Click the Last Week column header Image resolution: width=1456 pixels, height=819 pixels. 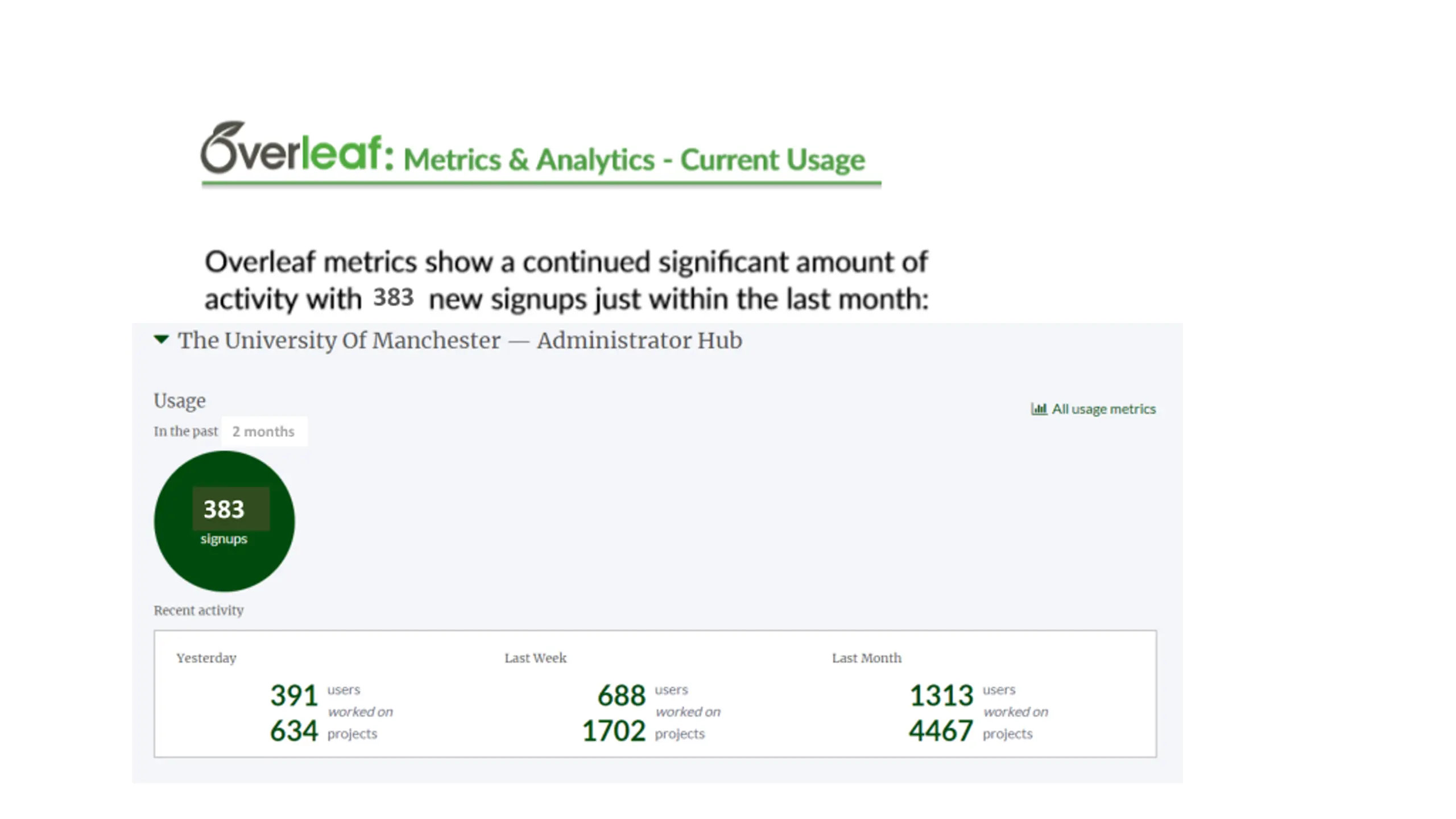coord(535,658)
